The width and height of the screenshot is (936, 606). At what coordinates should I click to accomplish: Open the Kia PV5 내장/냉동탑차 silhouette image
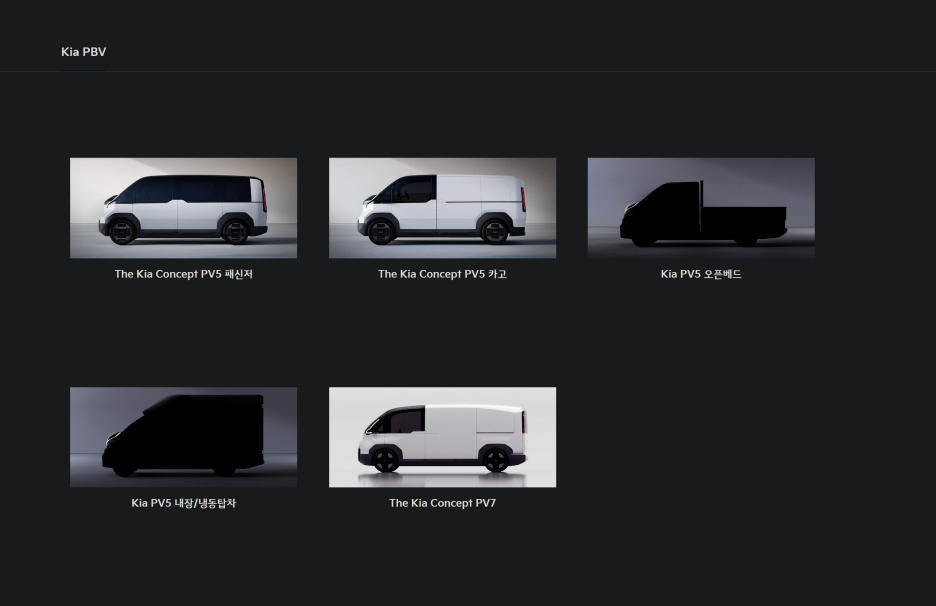183,437
